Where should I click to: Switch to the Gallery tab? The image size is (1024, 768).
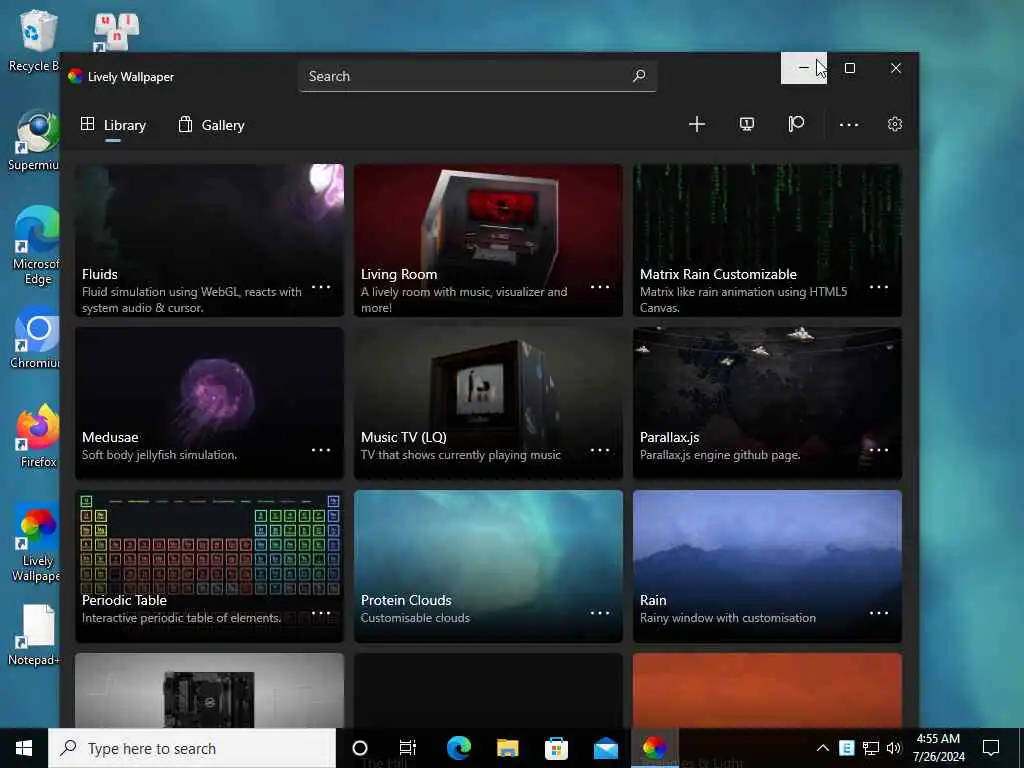pos(212,125)
